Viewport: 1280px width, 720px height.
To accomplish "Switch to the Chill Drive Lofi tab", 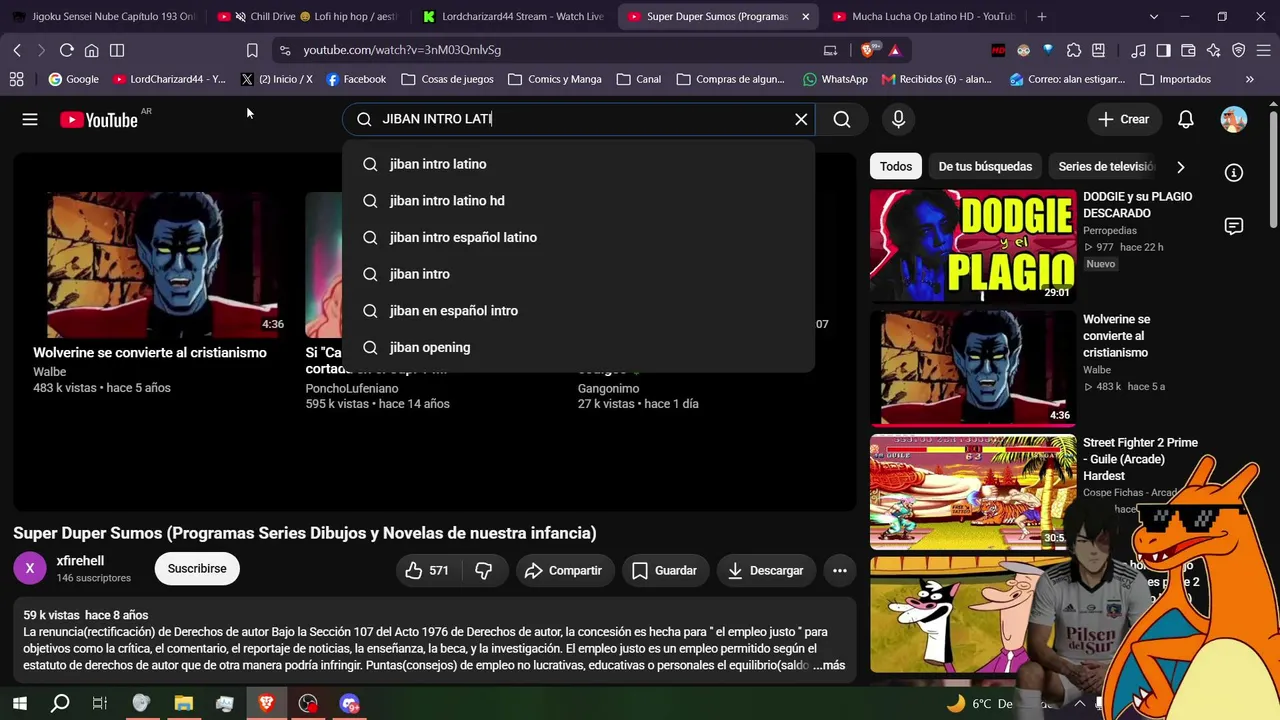I will [310, 16].
